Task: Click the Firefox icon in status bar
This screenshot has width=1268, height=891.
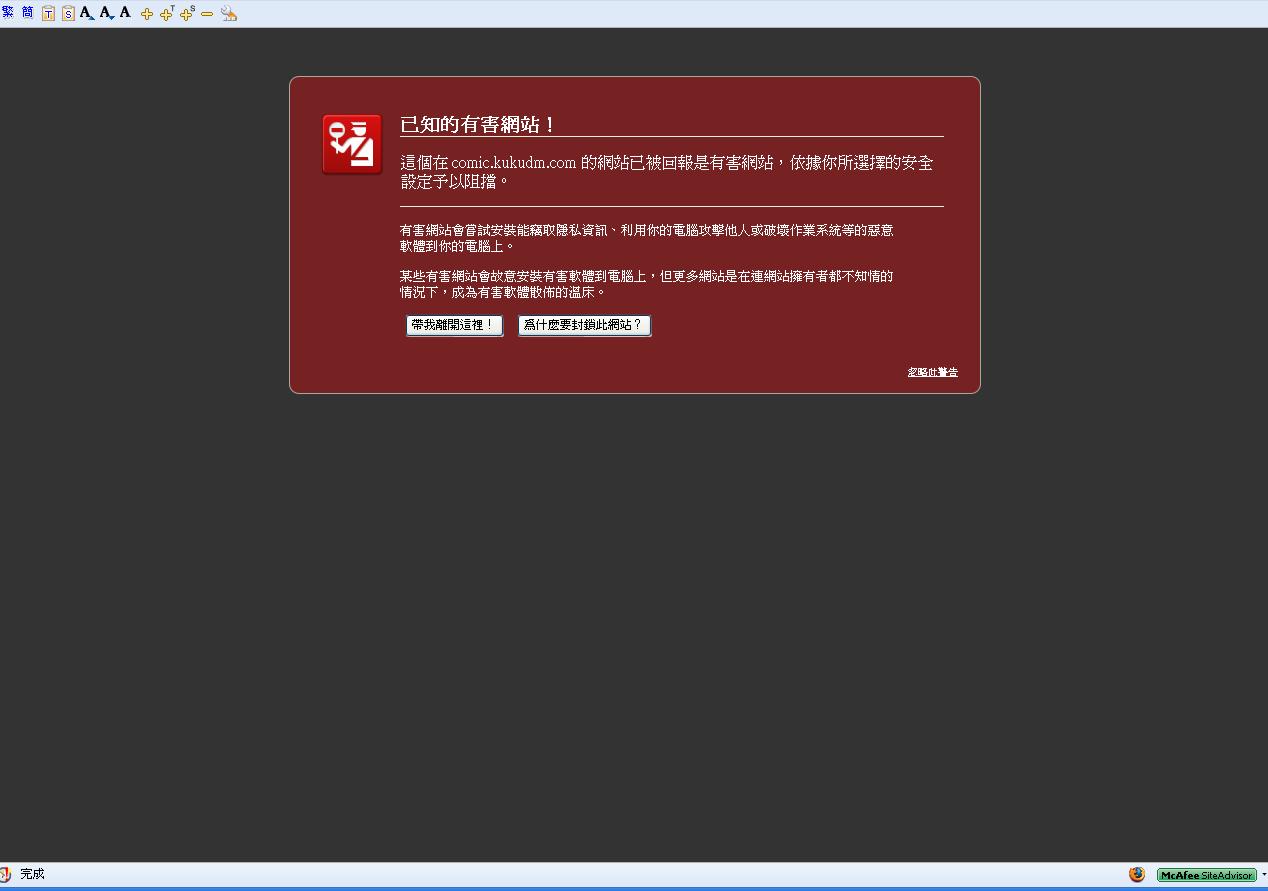Action: [1137, 874]
